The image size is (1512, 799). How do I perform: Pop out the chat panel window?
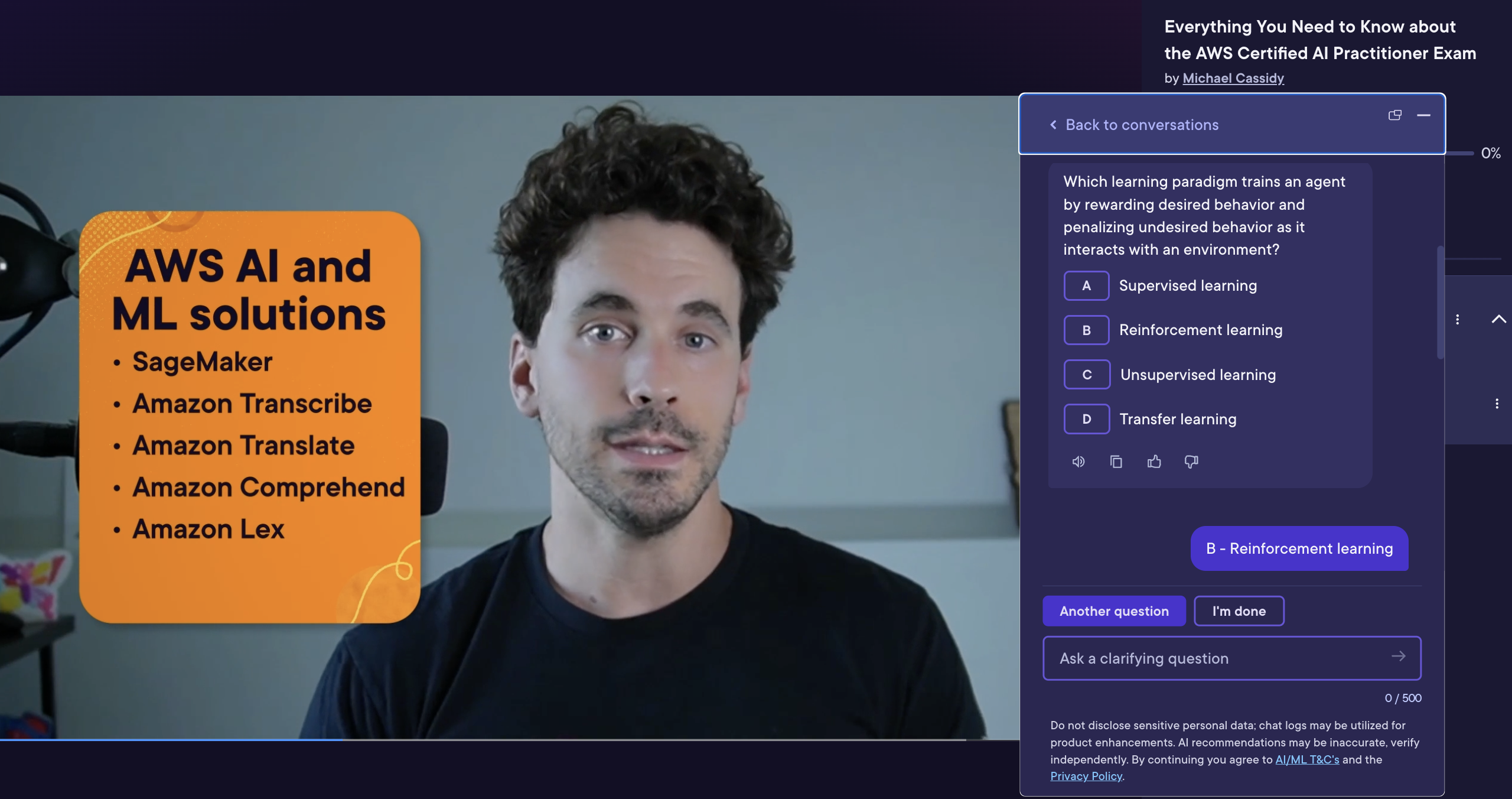(1395, 115)
